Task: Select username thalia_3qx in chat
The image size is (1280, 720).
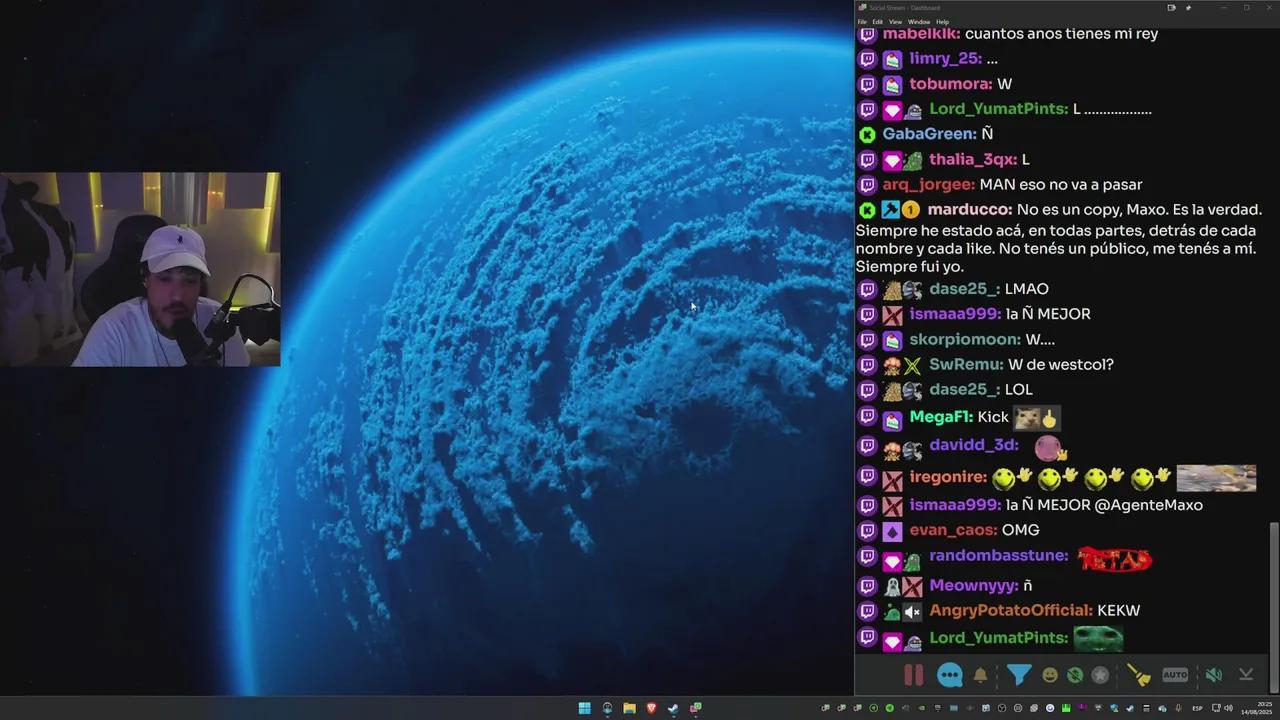Action: point(972,160)
